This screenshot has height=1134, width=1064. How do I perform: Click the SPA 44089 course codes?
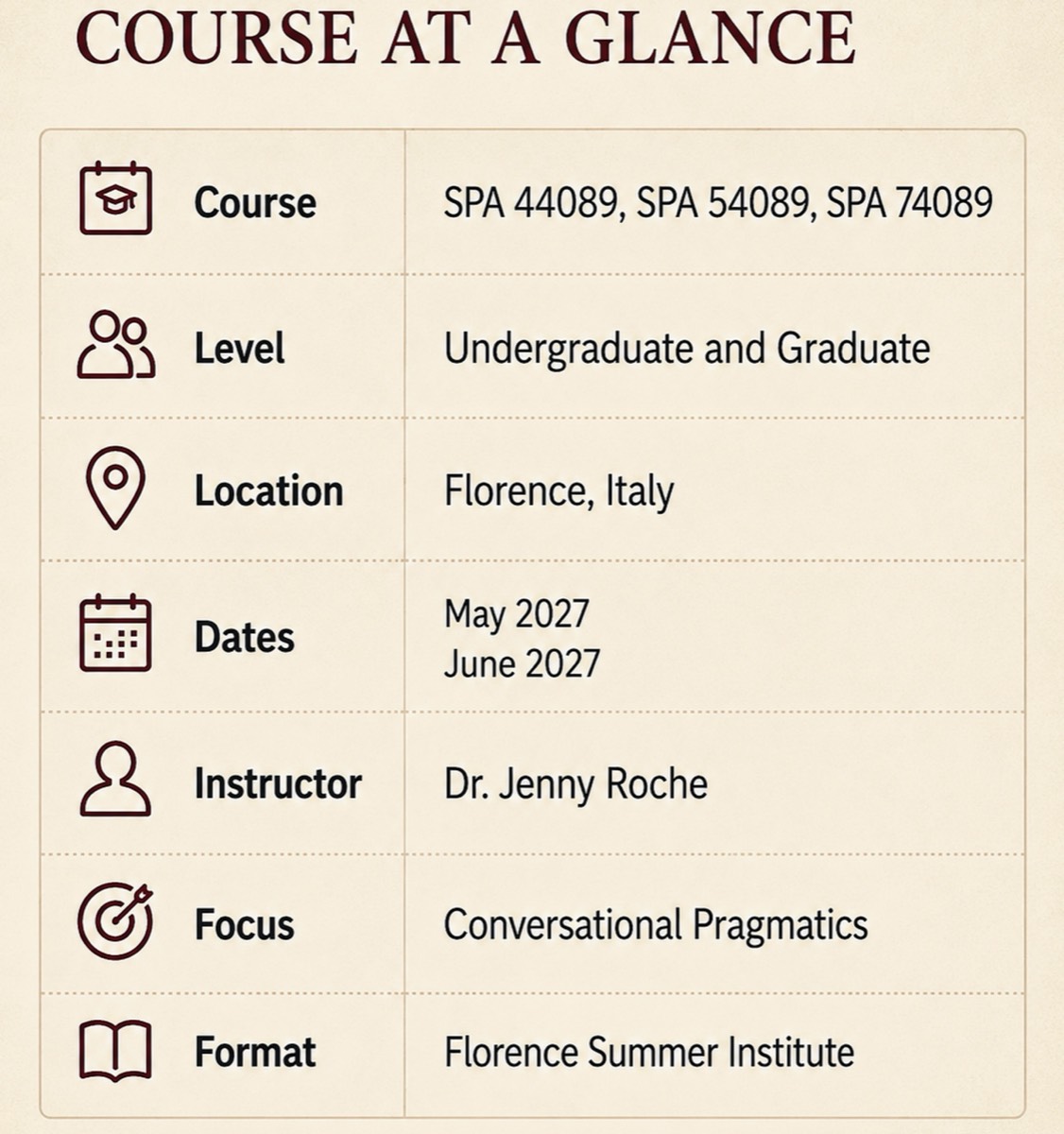[x=718, y=202]
